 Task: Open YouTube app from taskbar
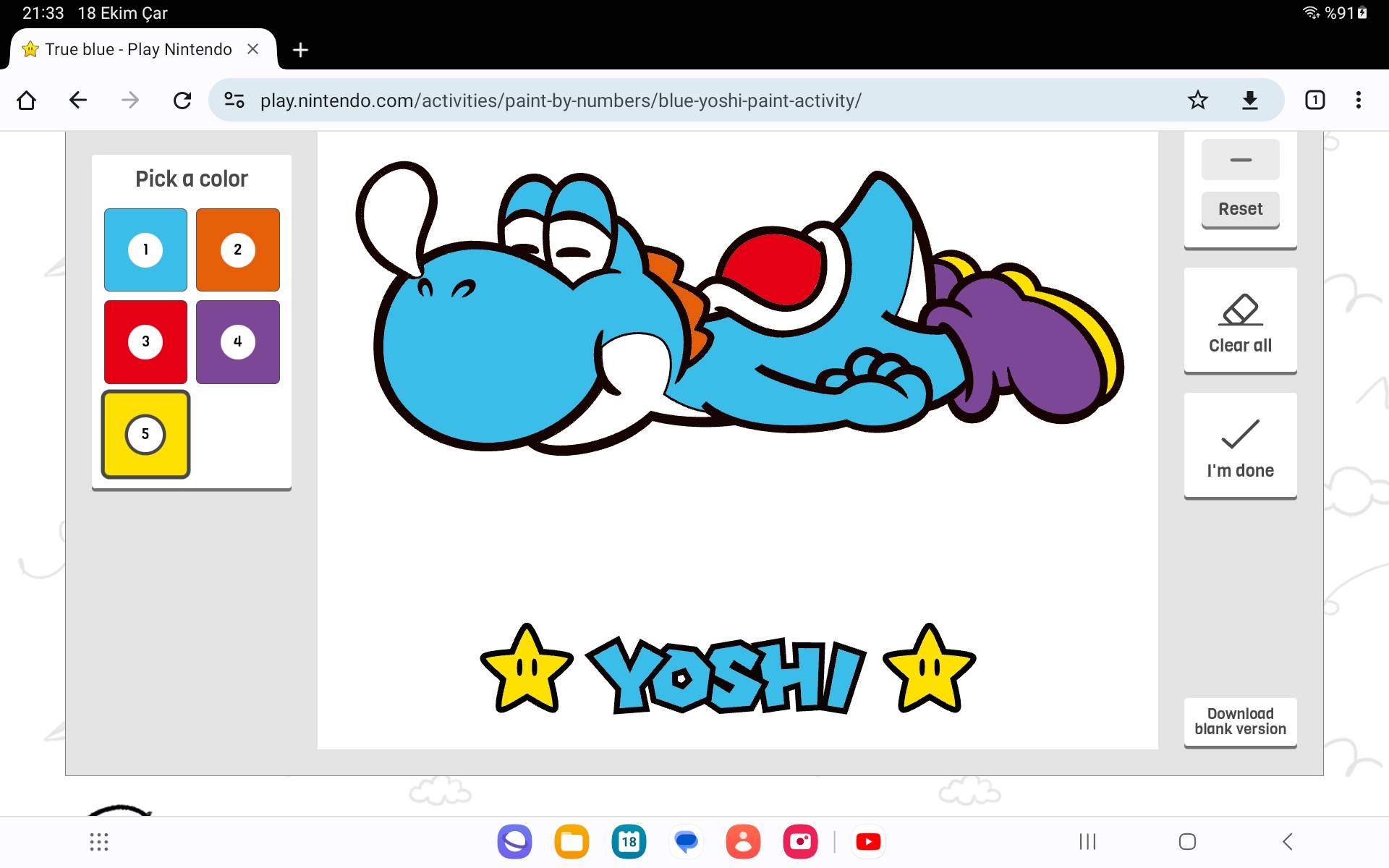(868, 842)
